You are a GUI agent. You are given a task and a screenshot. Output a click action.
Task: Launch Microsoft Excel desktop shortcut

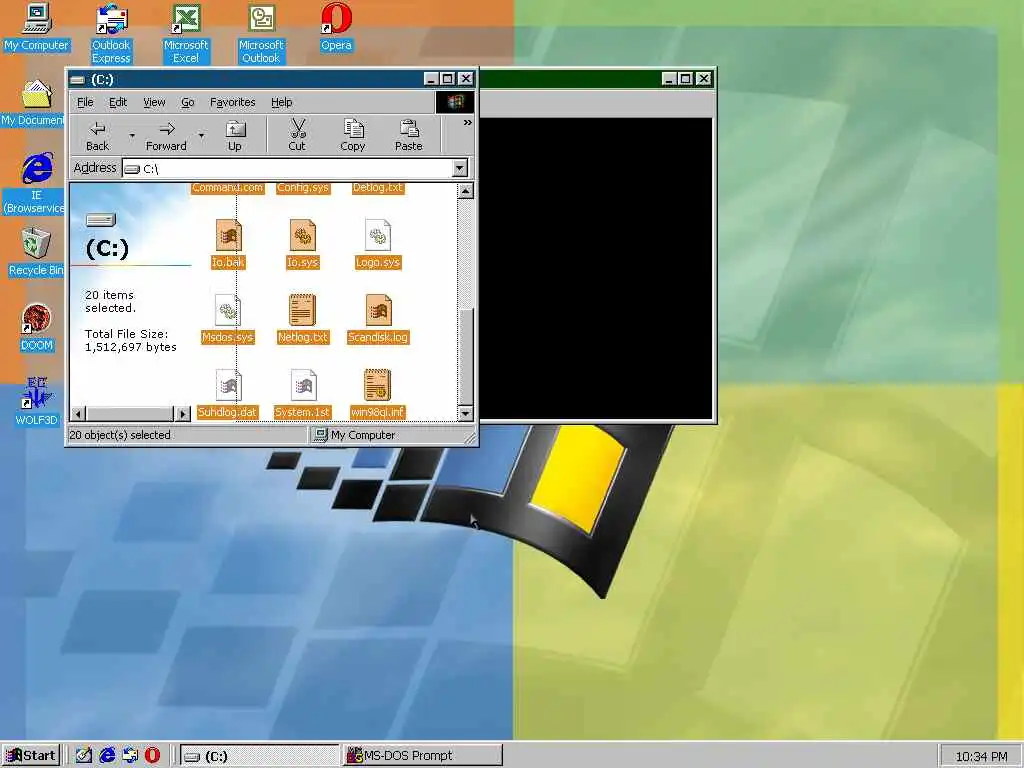(186, 34)
